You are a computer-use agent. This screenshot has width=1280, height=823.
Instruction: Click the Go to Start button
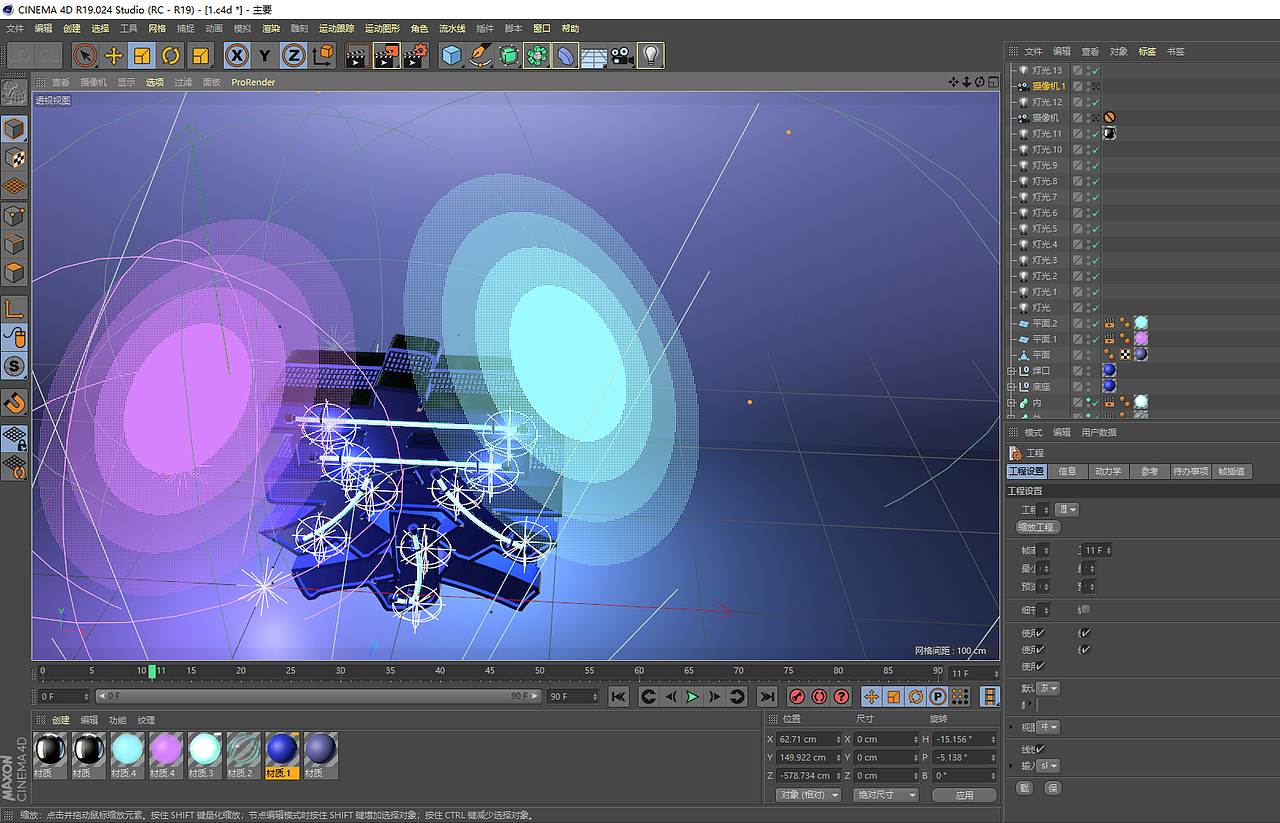619,697
